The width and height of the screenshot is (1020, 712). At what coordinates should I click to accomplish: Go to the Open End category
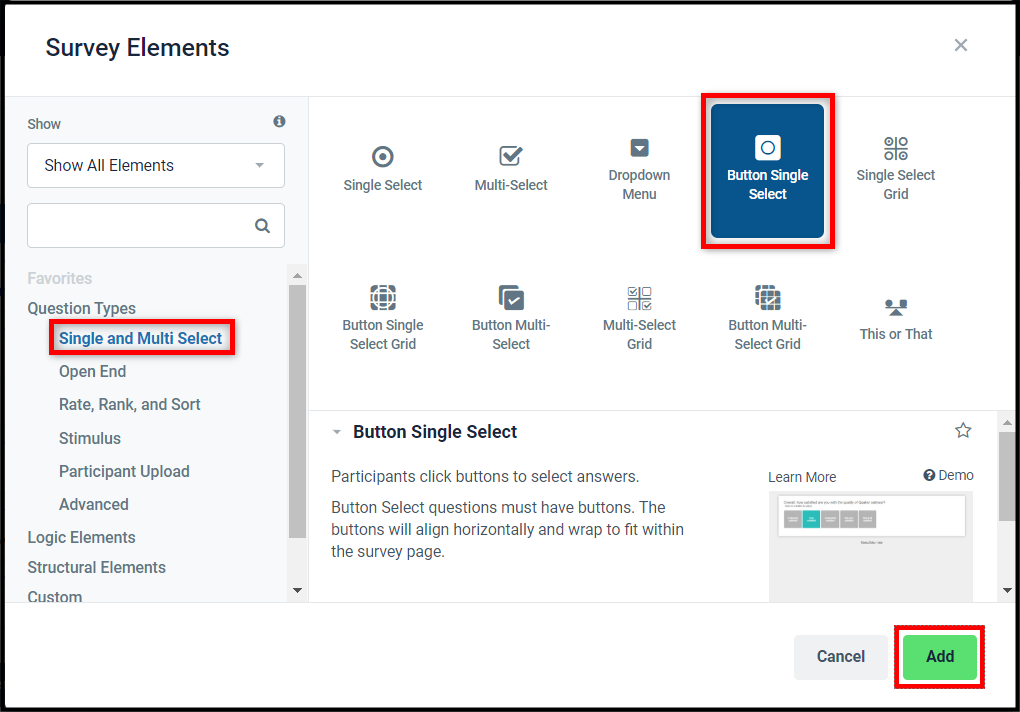coord(92,372)
